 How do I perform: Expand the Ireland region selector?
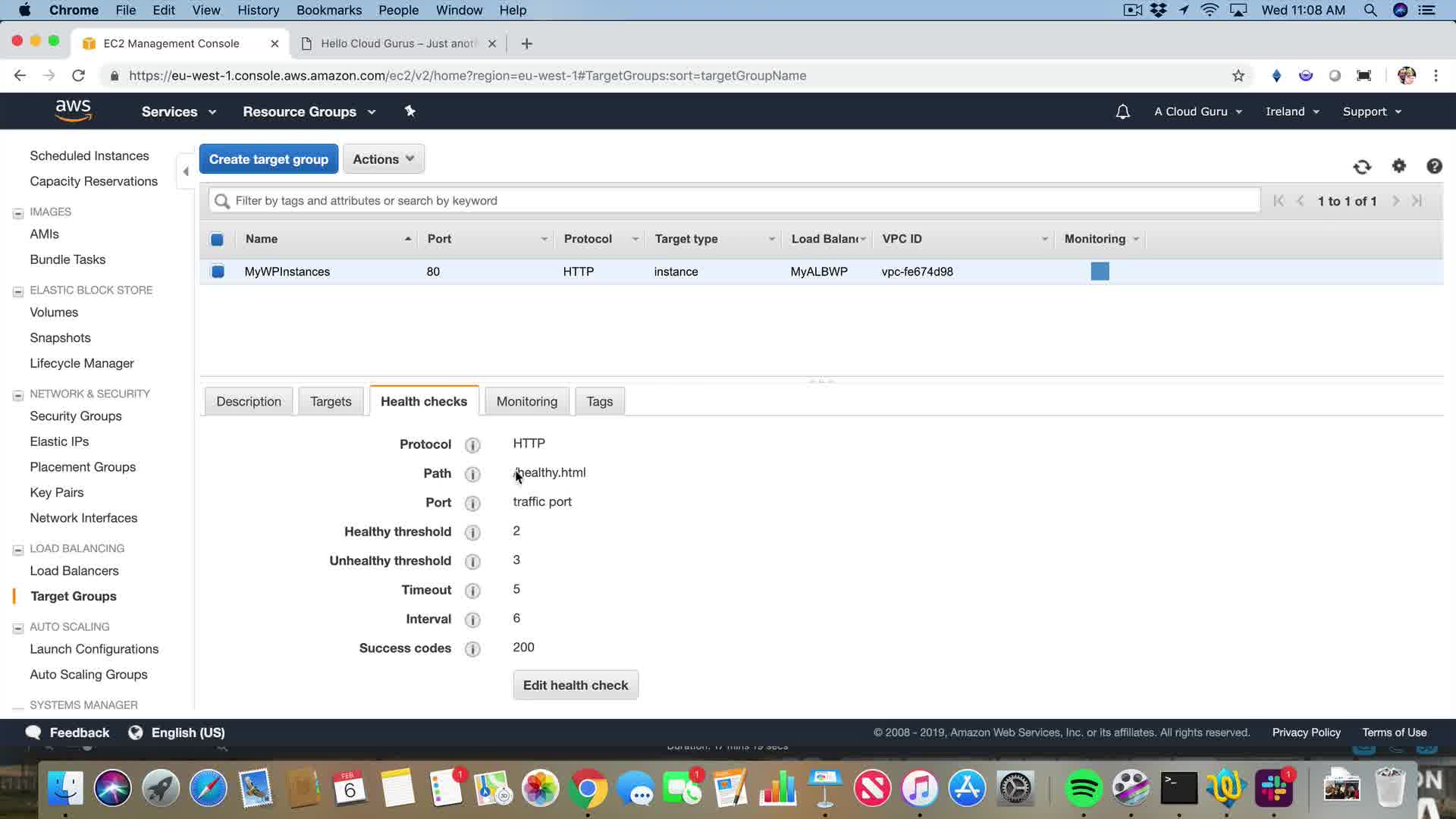(1292, 111)
